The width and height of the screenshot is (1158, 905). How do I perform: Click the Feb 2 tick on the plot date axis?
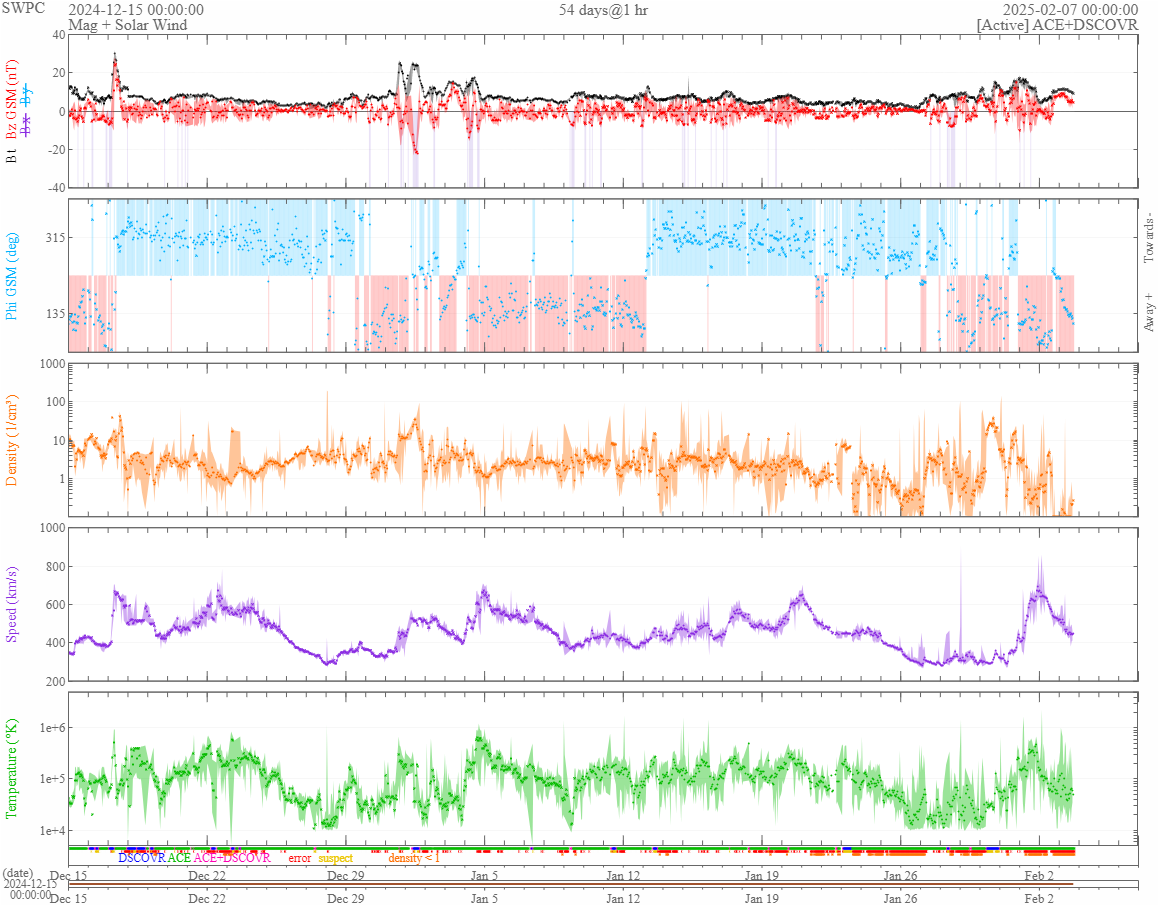(1039, 875)
